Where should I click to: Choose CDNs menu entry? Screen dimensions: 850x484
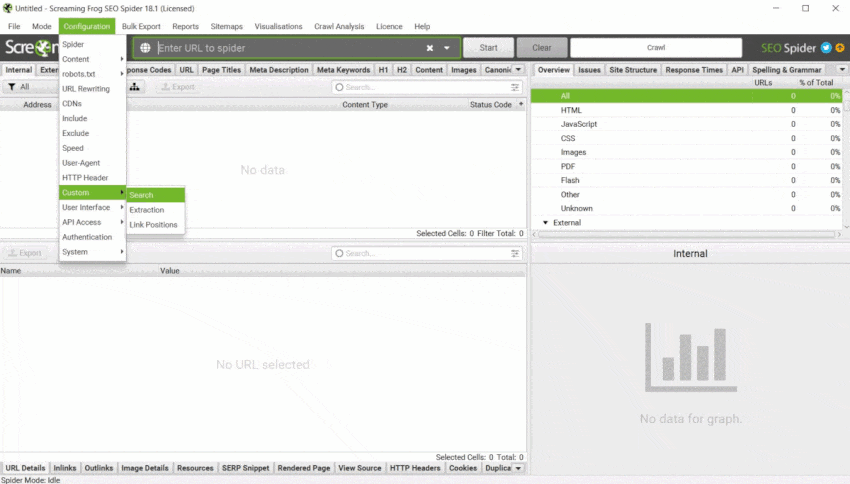(93, 104)
